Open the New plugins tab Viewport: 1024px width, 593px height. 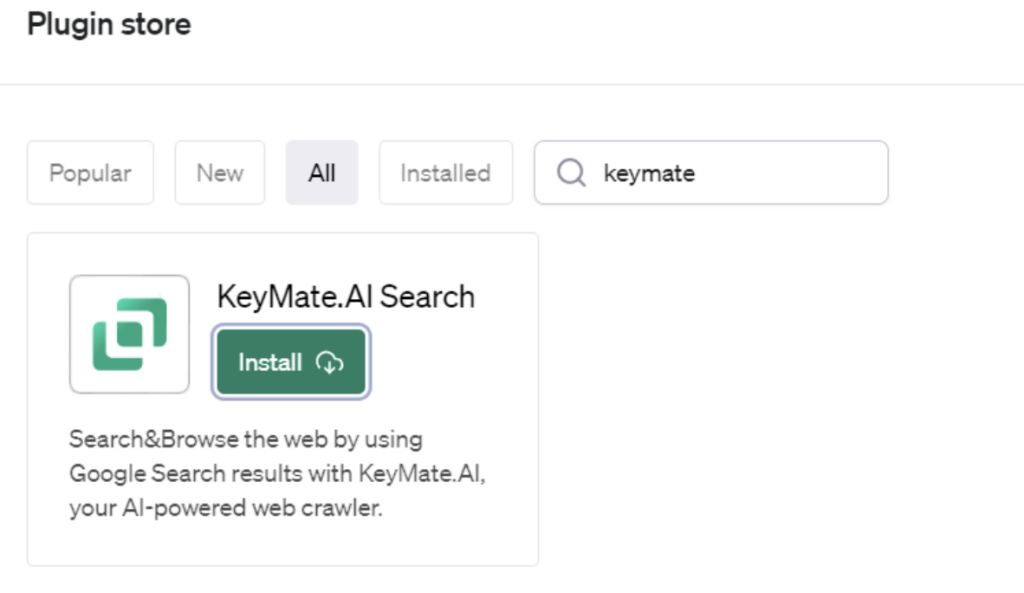pos(219,173)
